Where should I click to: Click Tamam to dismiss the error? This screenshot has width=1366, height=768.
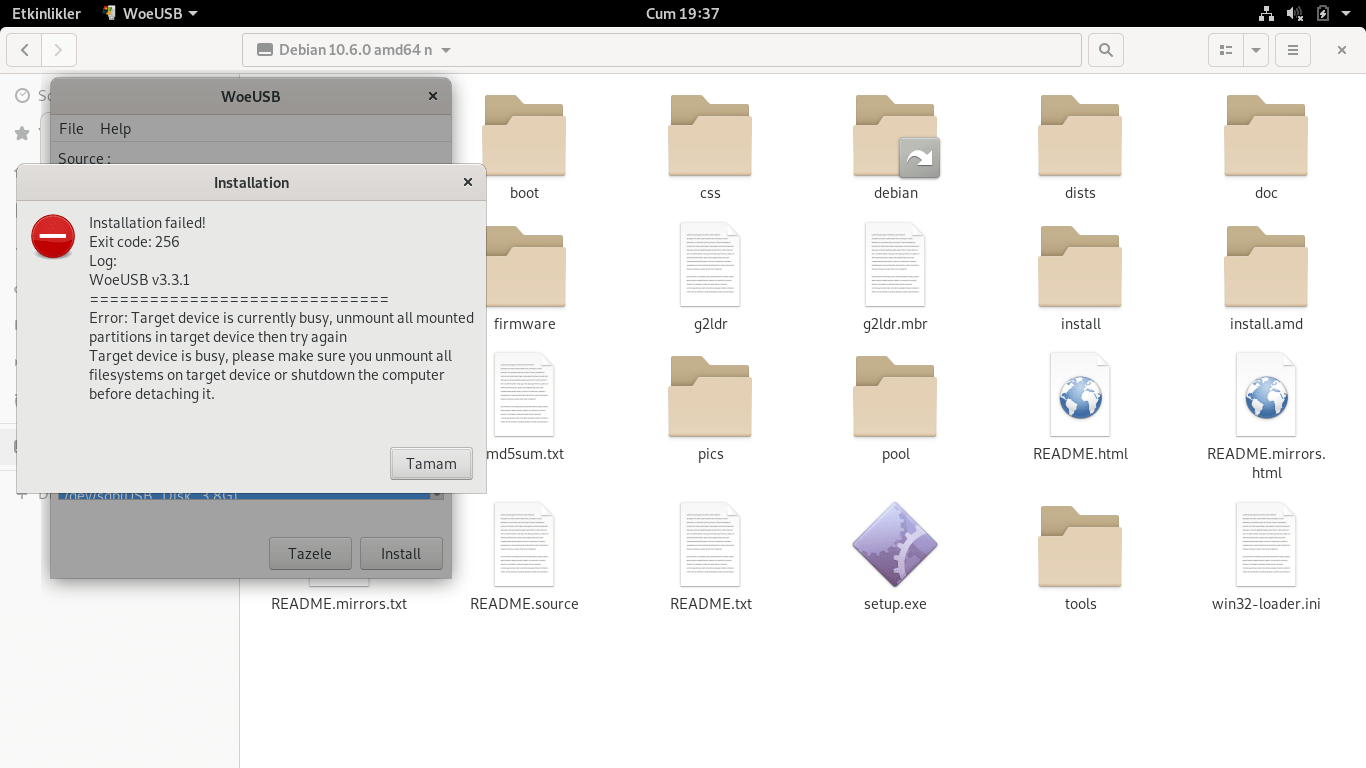[431, 463]
